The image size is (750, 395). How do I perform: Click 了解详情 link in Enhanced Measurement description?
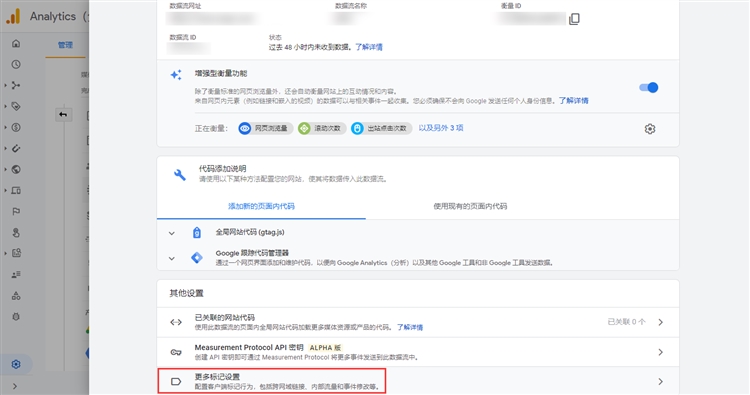pyautogui.click(x=574, y=100)
